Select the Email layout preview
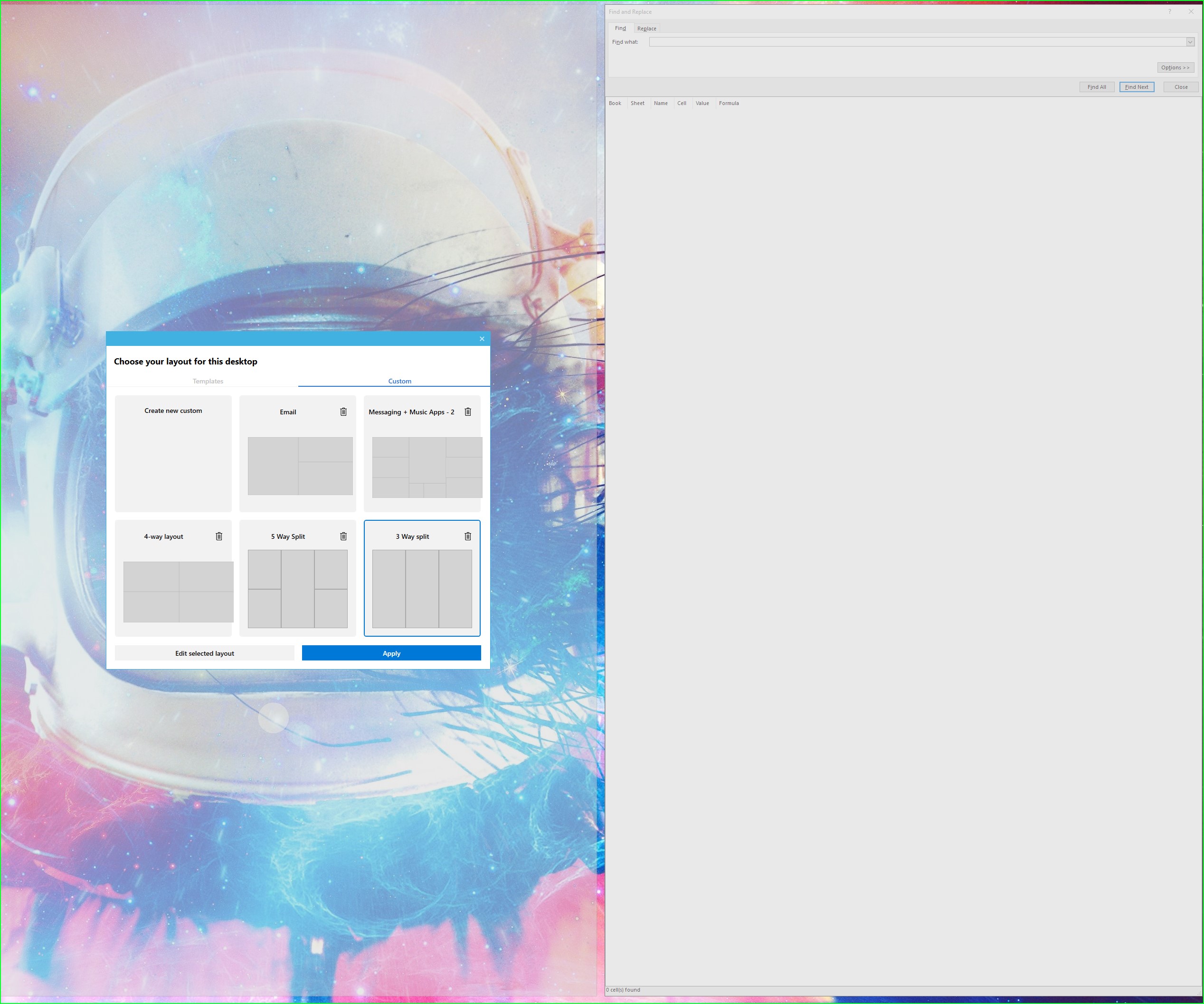Image resolution: width=1204 pixels, height=1004 pixels. pos(301,466)
